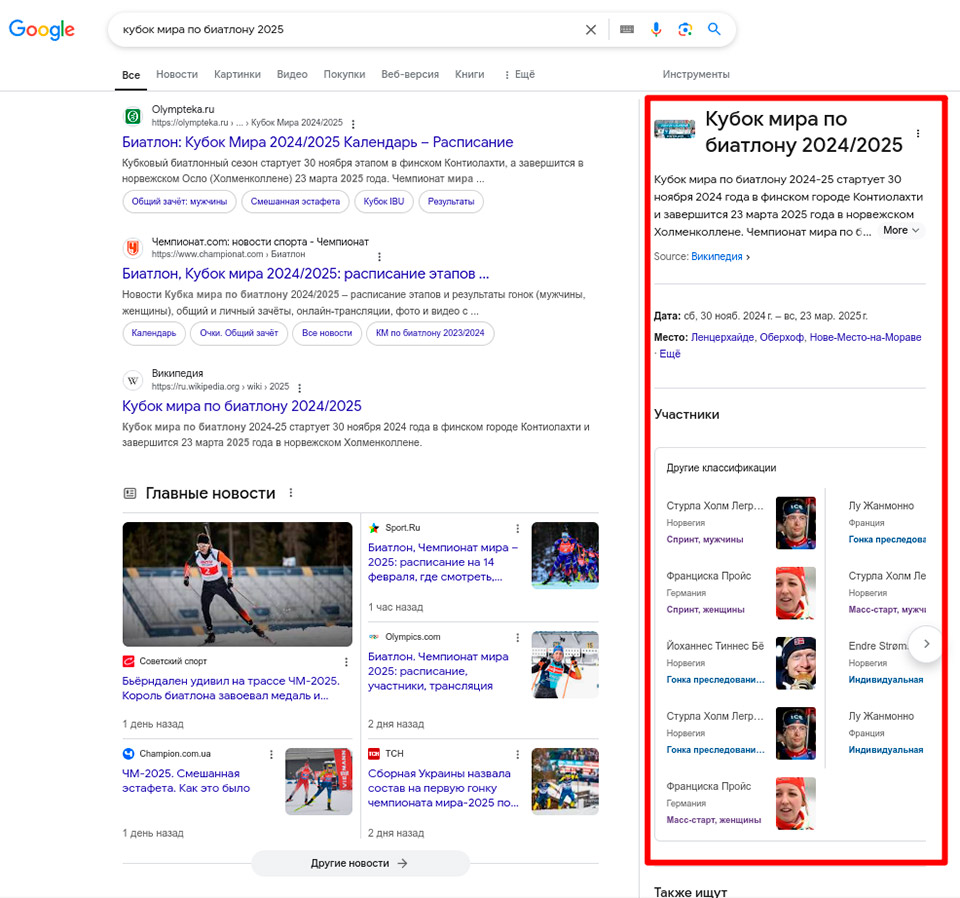Select Йоханнес Тиннес Бё Гонка преследования entry
The image size is (960, 898).
click(741, 663)
